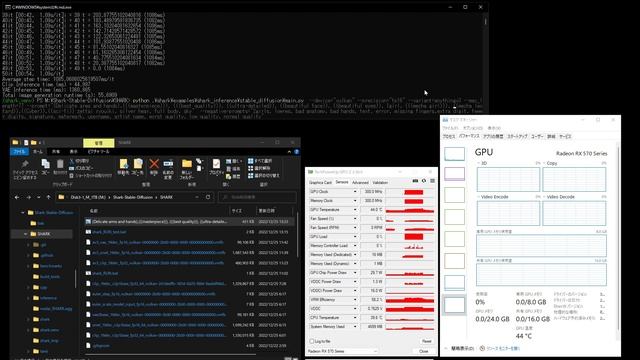The image size is (640, 360).
Task: Select the '(Delicate arms and hands)' file row
Action: 189,222
